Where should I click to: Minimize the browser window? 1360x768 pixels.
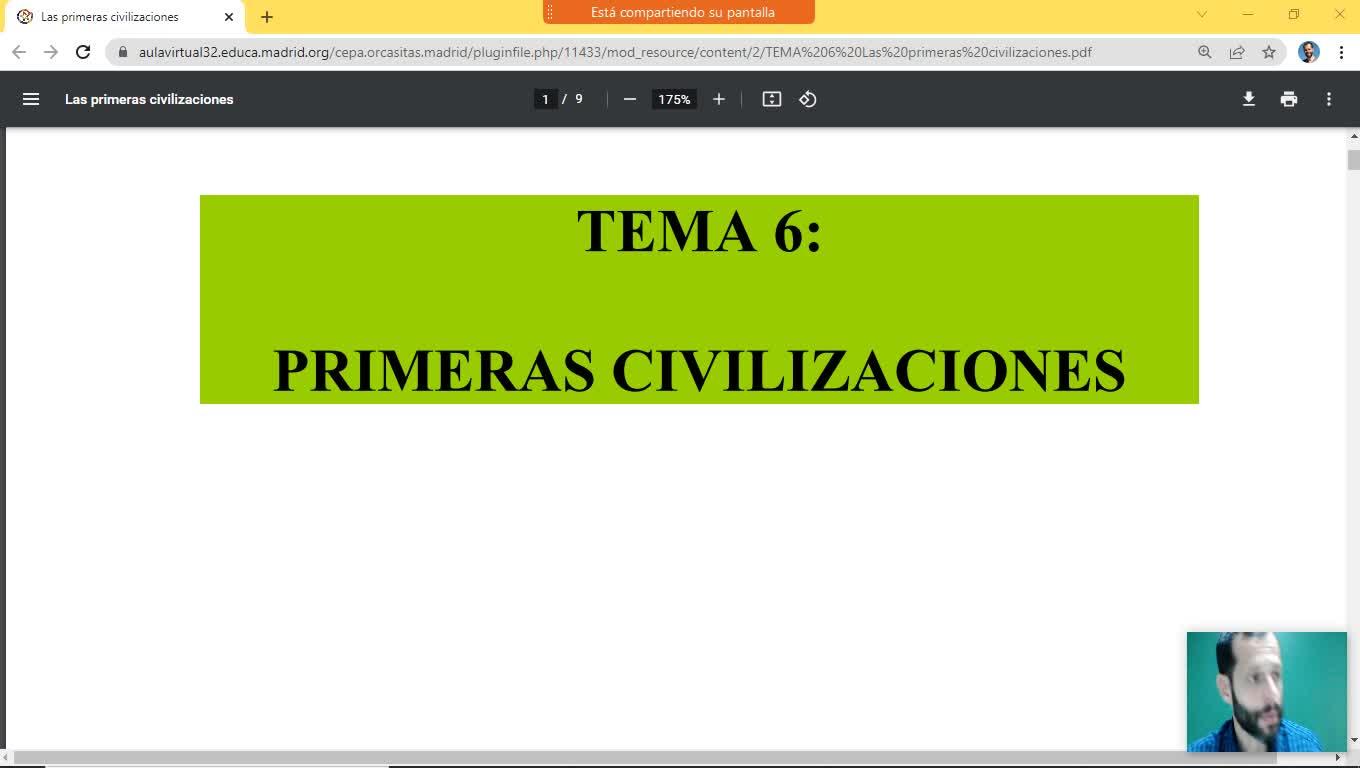click(x=1248, y=14)
